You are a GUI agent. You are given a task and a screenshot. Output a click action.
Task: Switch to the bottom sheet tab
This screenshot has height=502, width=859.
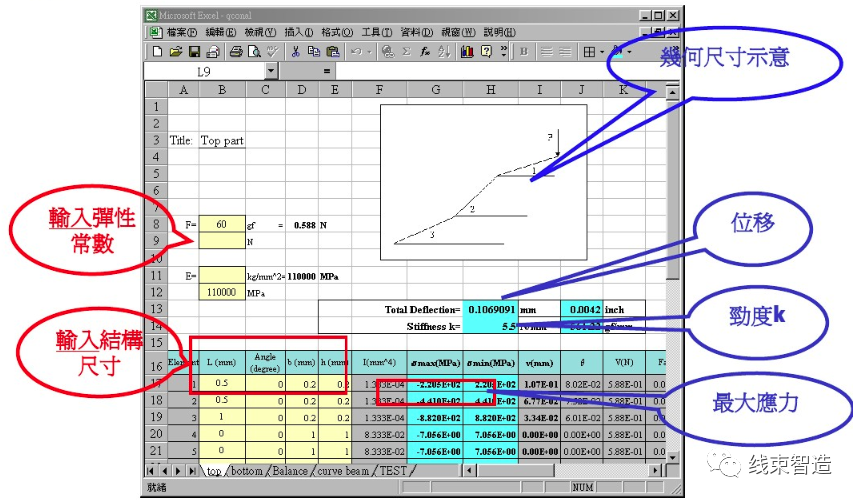(247, 471)
